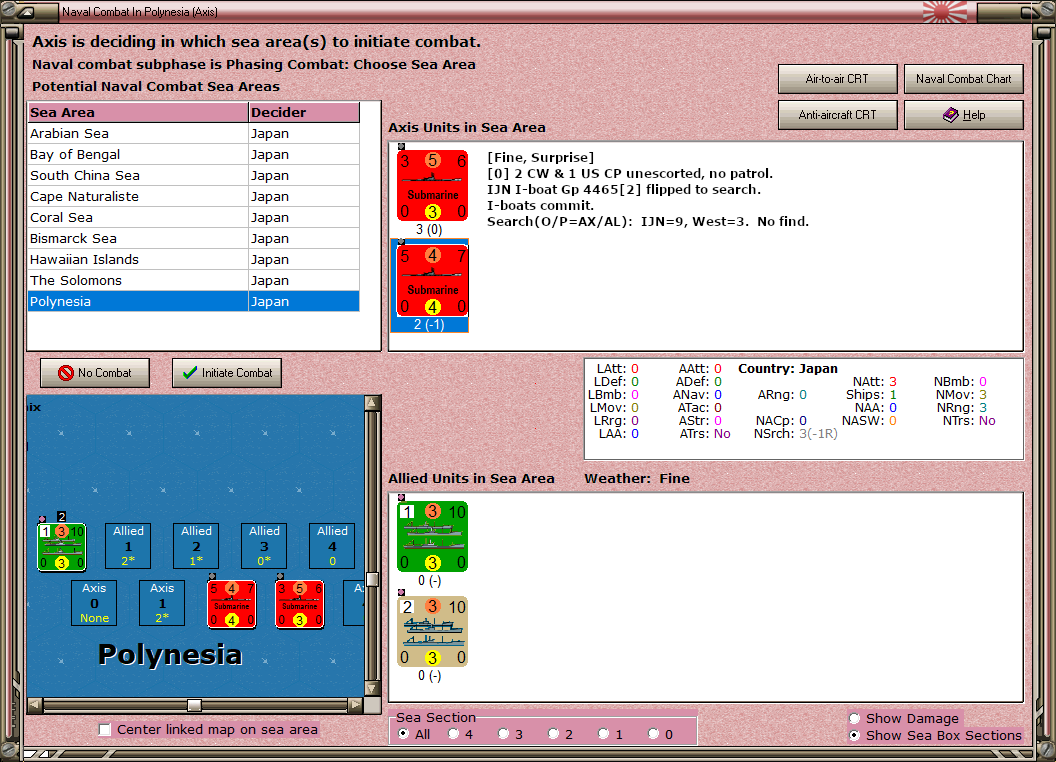The width and height of the screenshot is (1056, 762).
Task: Choose Show Damage option
Action: point(855,718)
